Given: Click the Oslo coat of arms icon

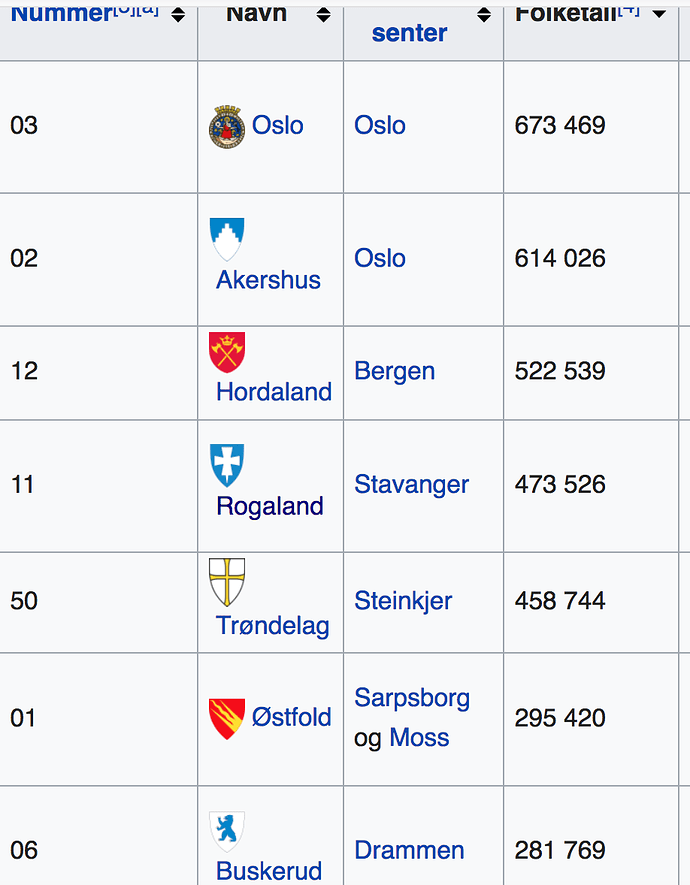Looking at the screenshot, I should pos(227,127).
